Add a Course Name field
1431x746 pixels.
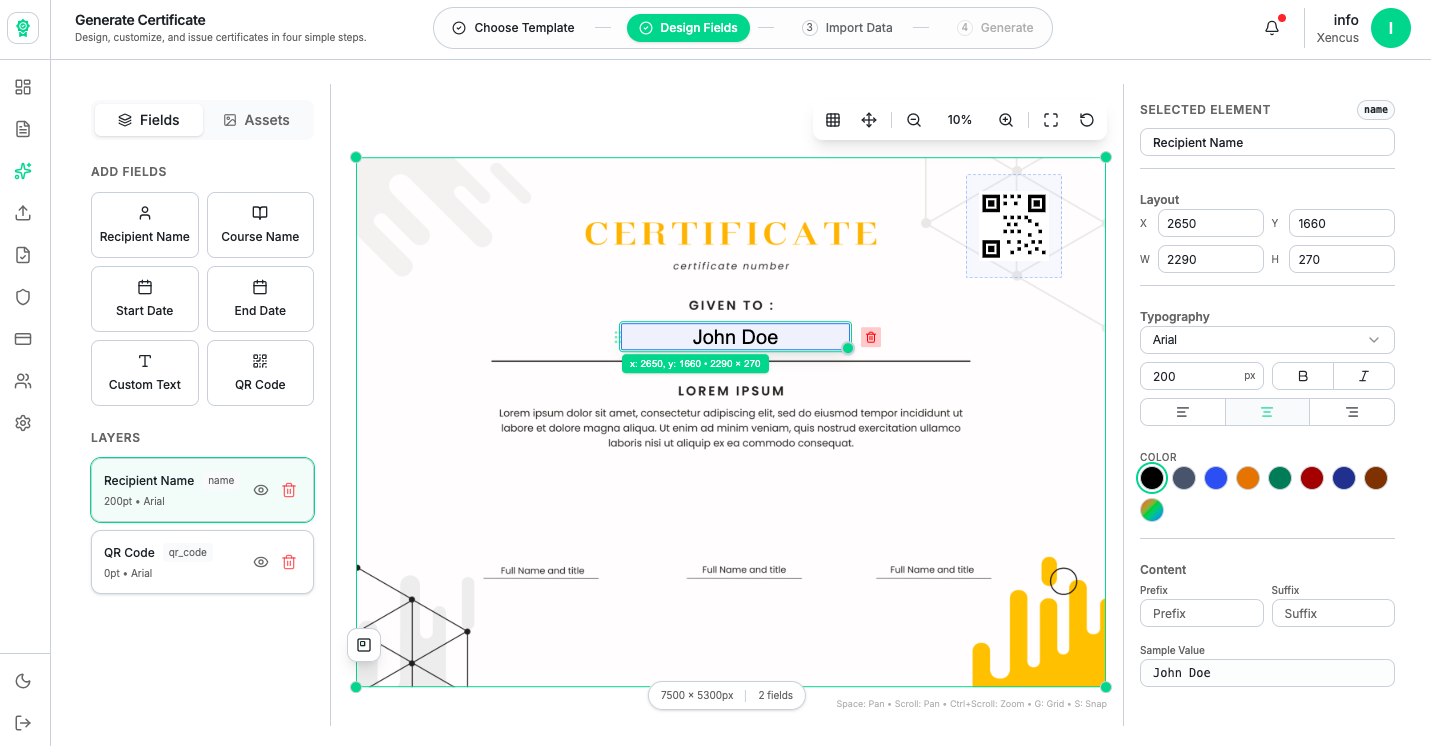point(260,225)
